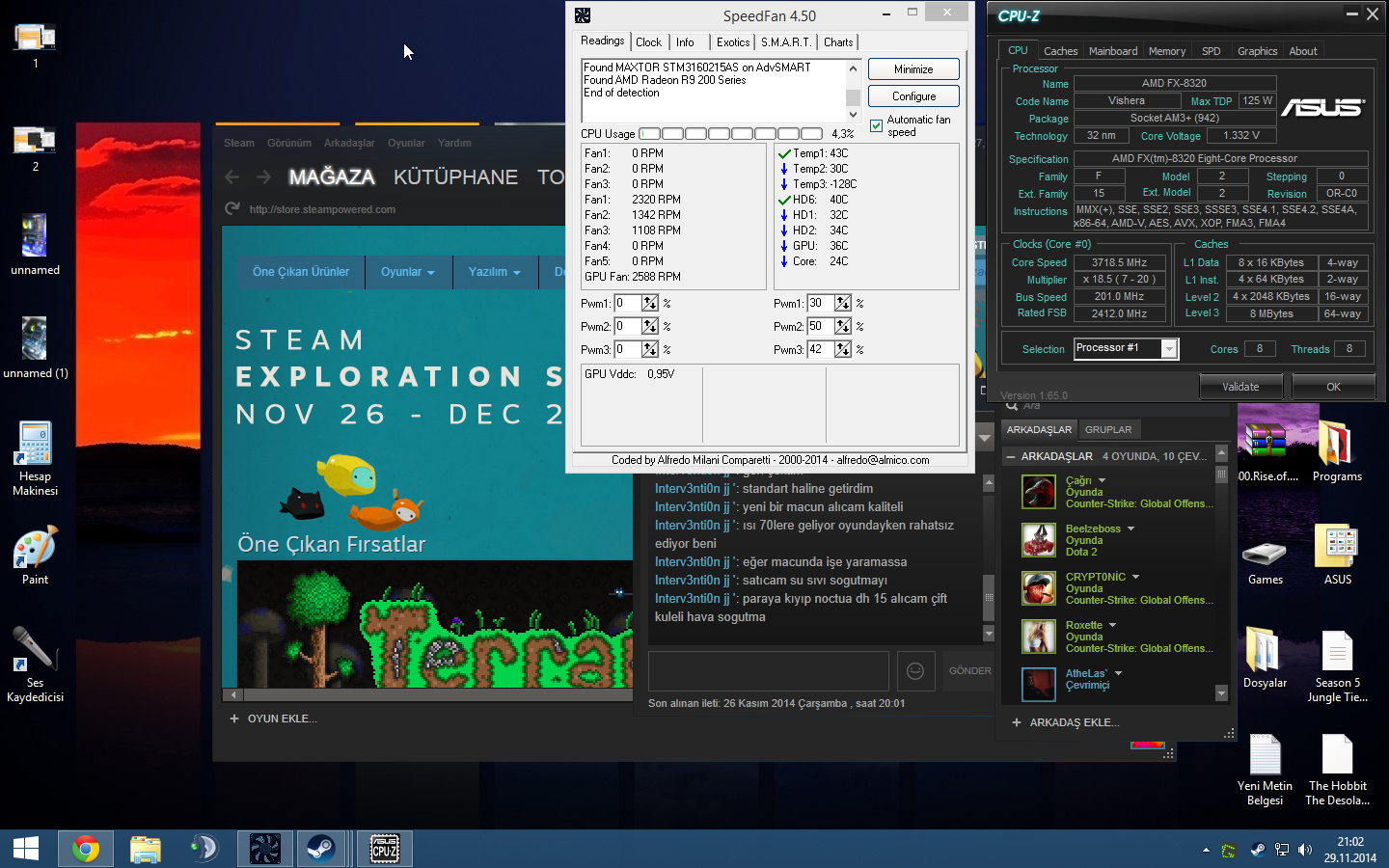
Task: Click GÖNDER to send chat message
Action: pos(969,670)
